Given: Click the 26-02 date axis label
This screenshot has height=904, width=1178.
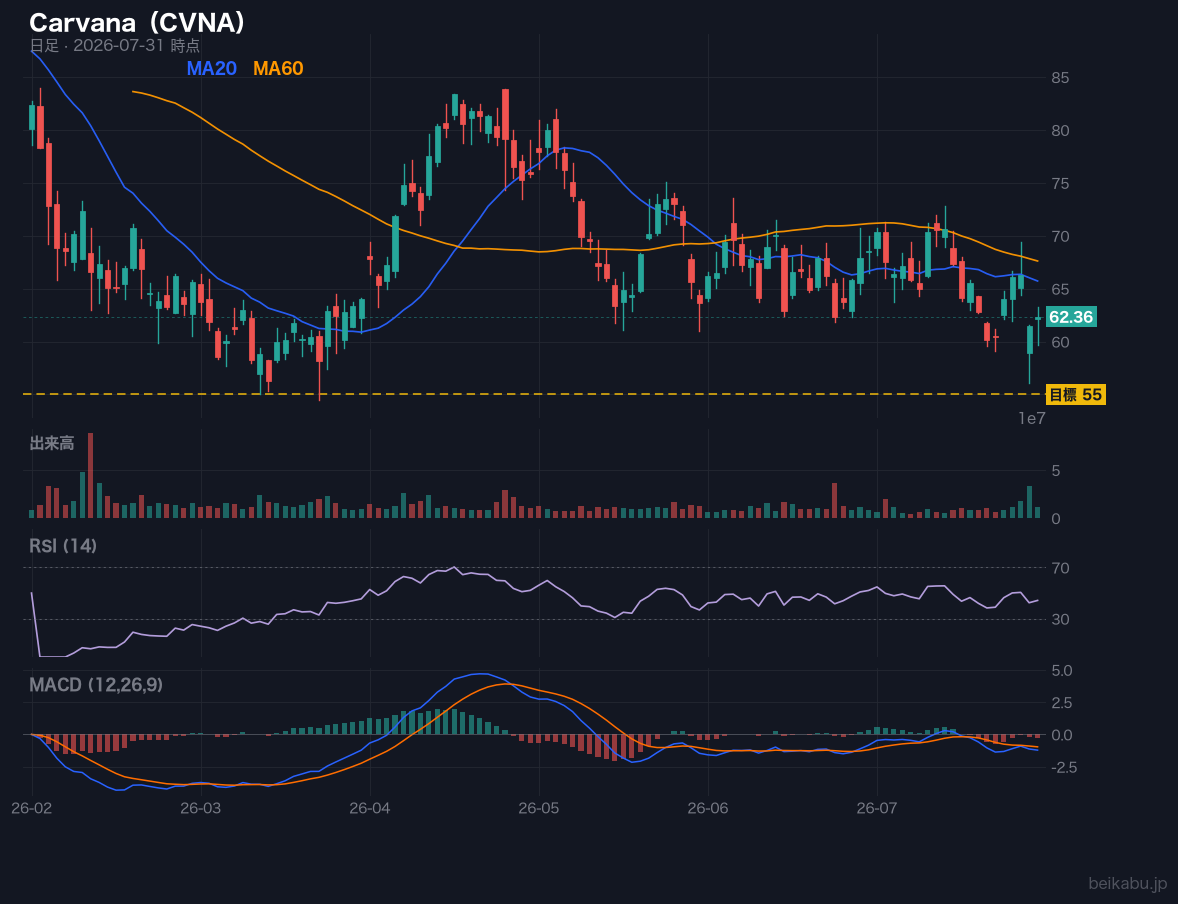Looking at the screenshot, I should 32,809.
